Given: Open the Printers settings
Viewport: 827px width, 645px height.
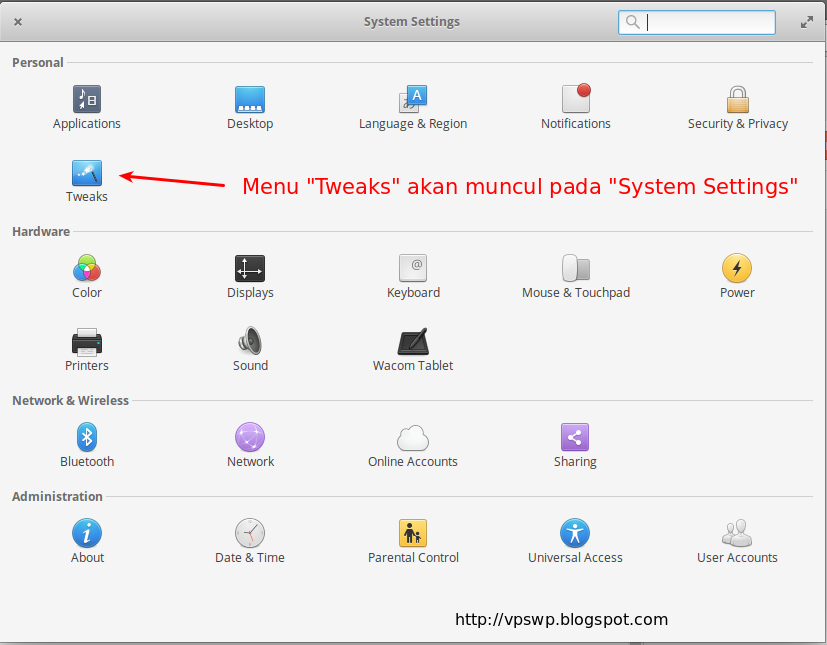Looking at the screenshot, I should 87,350.
